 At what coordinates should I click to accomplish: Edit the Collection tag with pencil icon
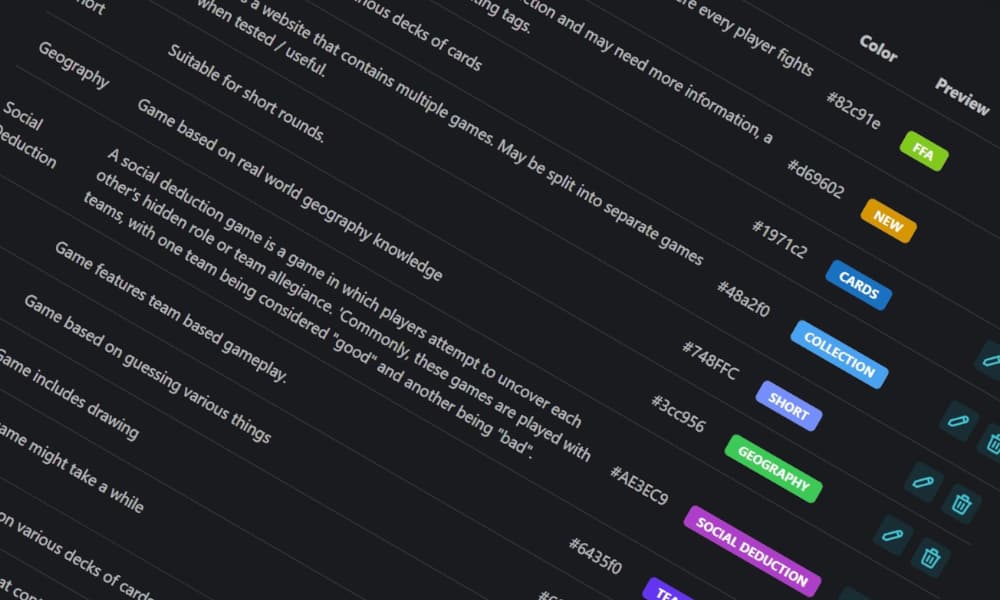click(958, 421)
